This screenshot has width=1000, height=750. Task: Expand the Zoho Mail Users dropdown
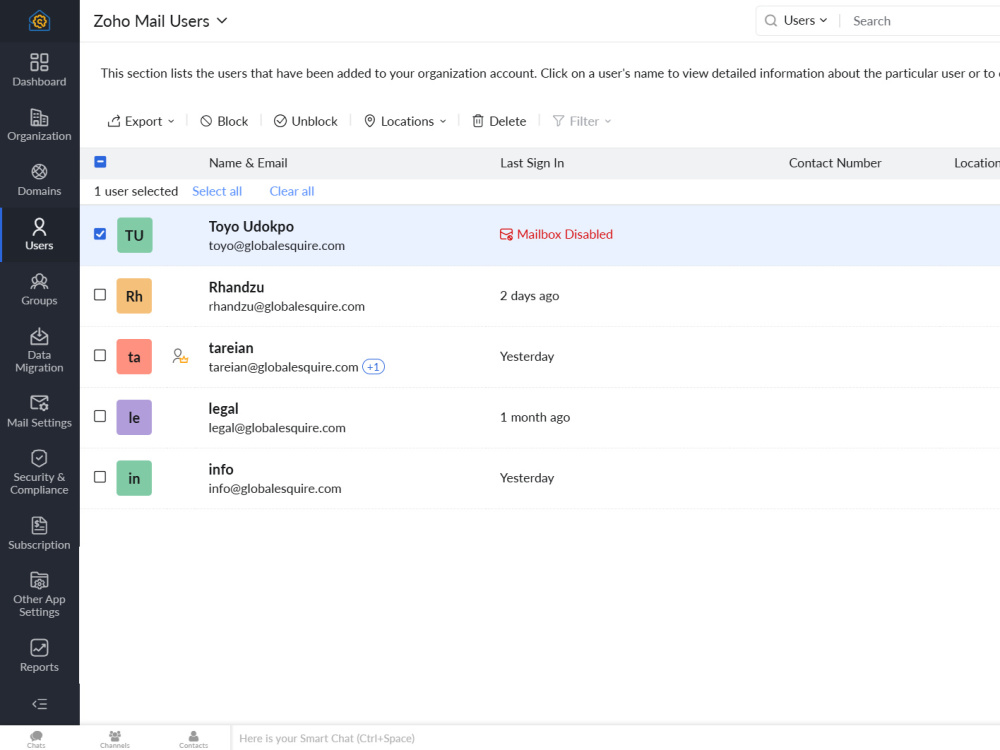[222, 21]
